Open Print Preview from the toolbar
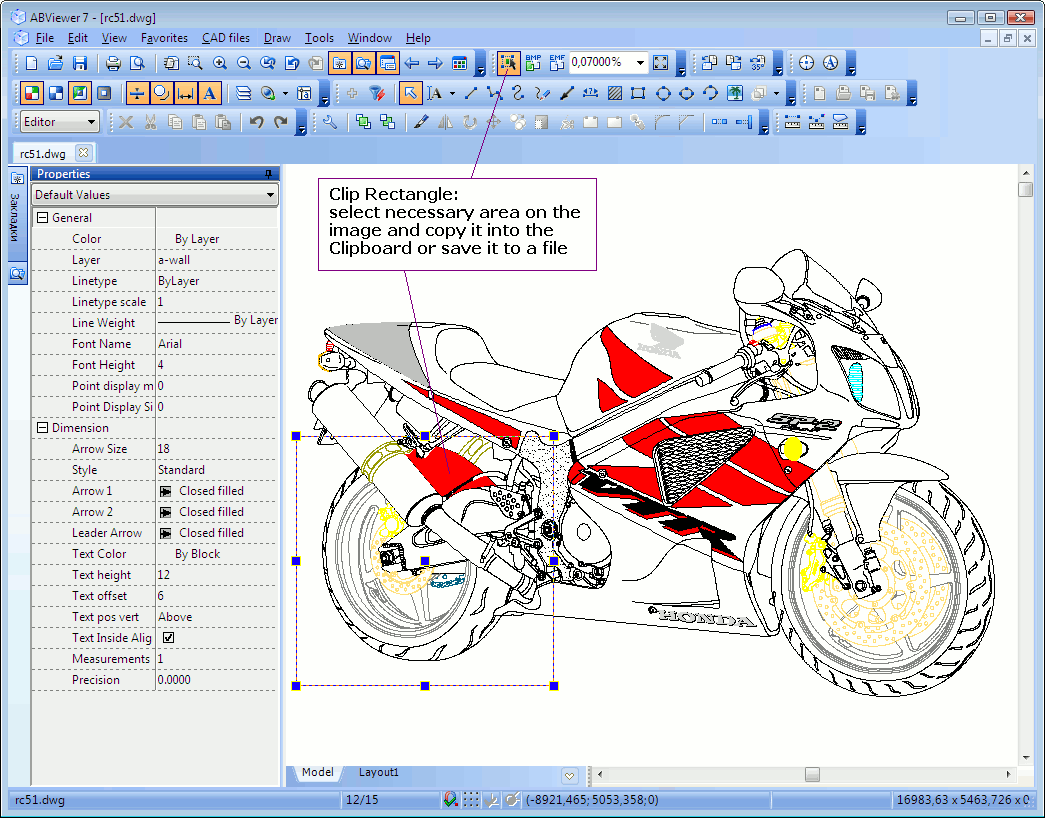Screen dimensions: 1045x818 [137, 63]
